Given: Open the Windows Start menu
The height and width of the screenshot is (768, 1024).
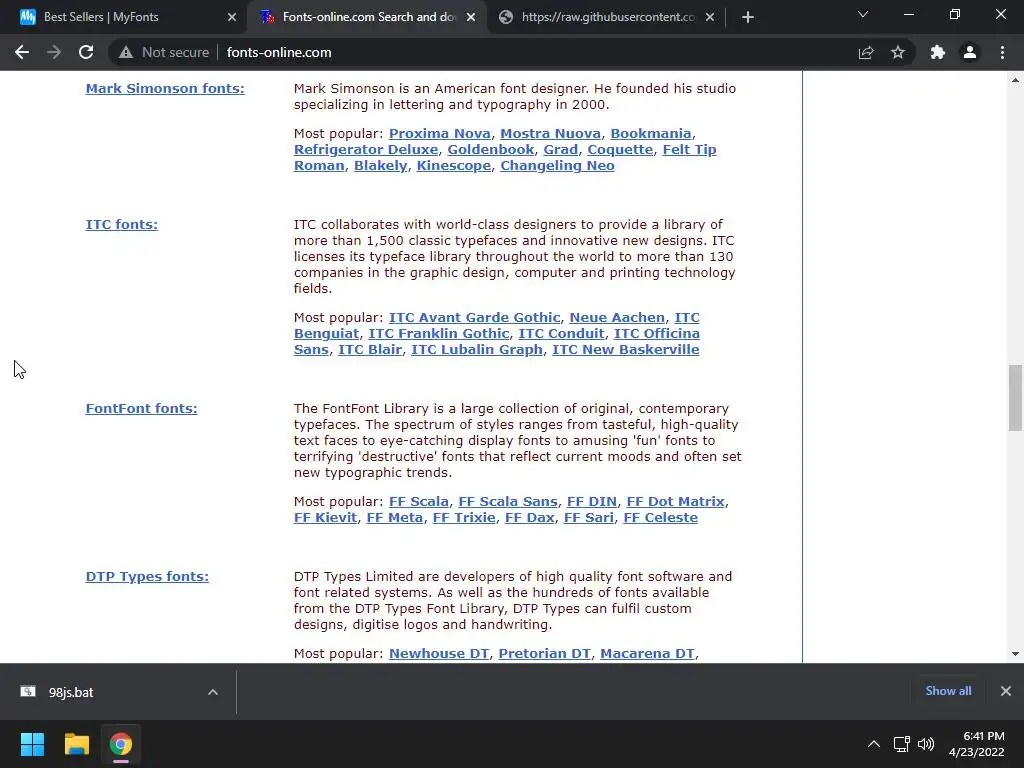Looking at the screenshot, I should click(32, 744).
